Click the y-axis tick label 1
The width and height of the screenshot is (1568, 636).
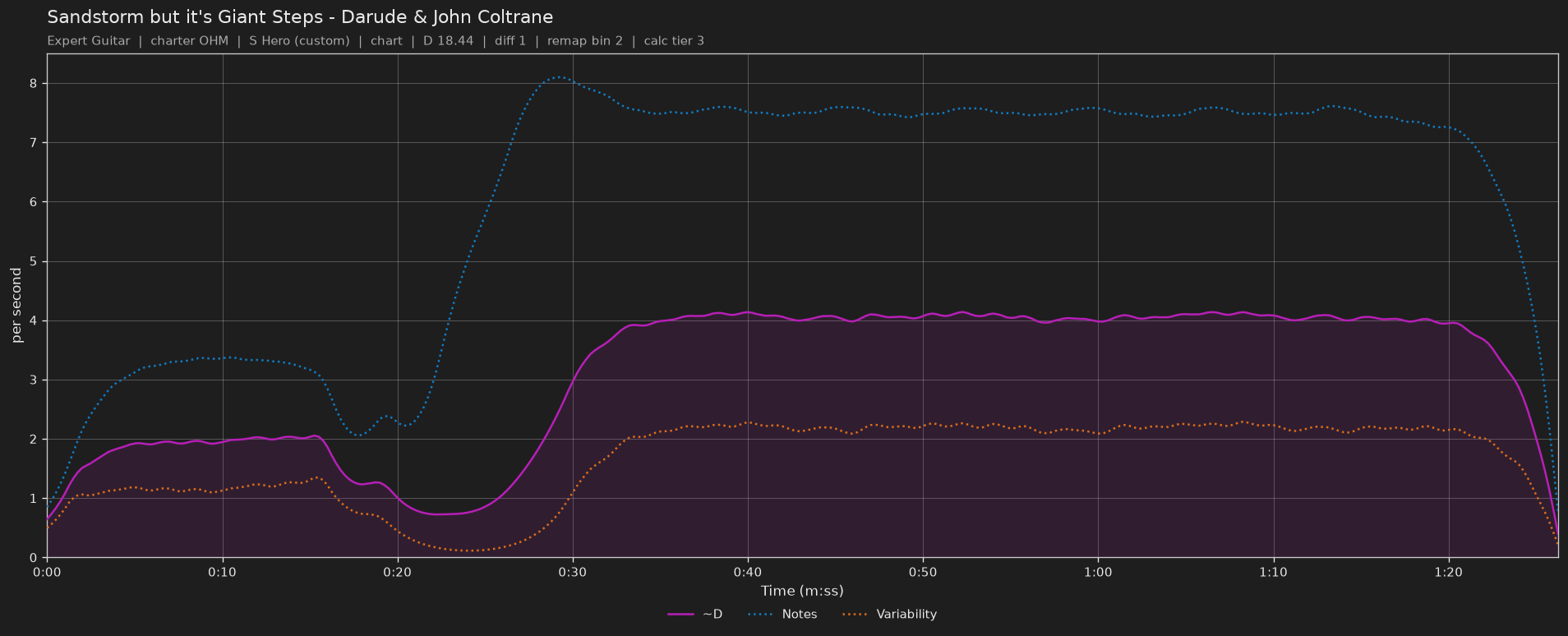(x=34, y=499)
